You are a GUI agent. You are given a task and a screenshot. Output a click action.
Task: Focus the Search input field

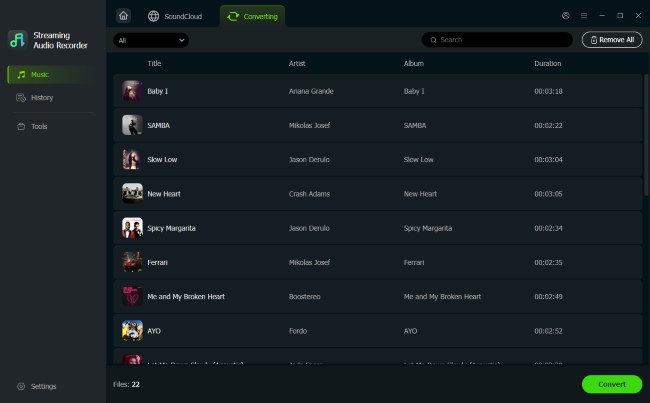coord(497,40)
